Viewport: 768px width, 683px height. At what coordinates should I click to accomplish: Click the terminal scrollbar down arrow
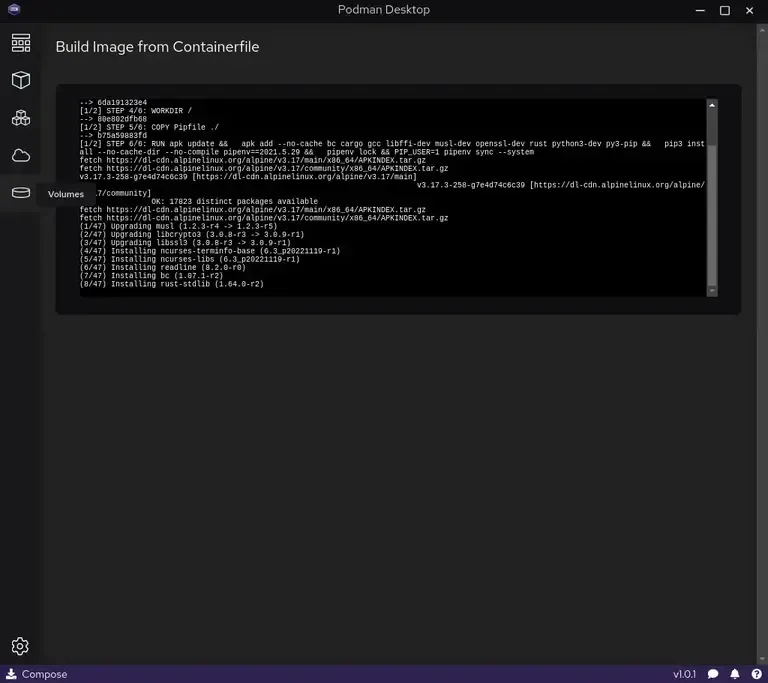tap(712, 291)
